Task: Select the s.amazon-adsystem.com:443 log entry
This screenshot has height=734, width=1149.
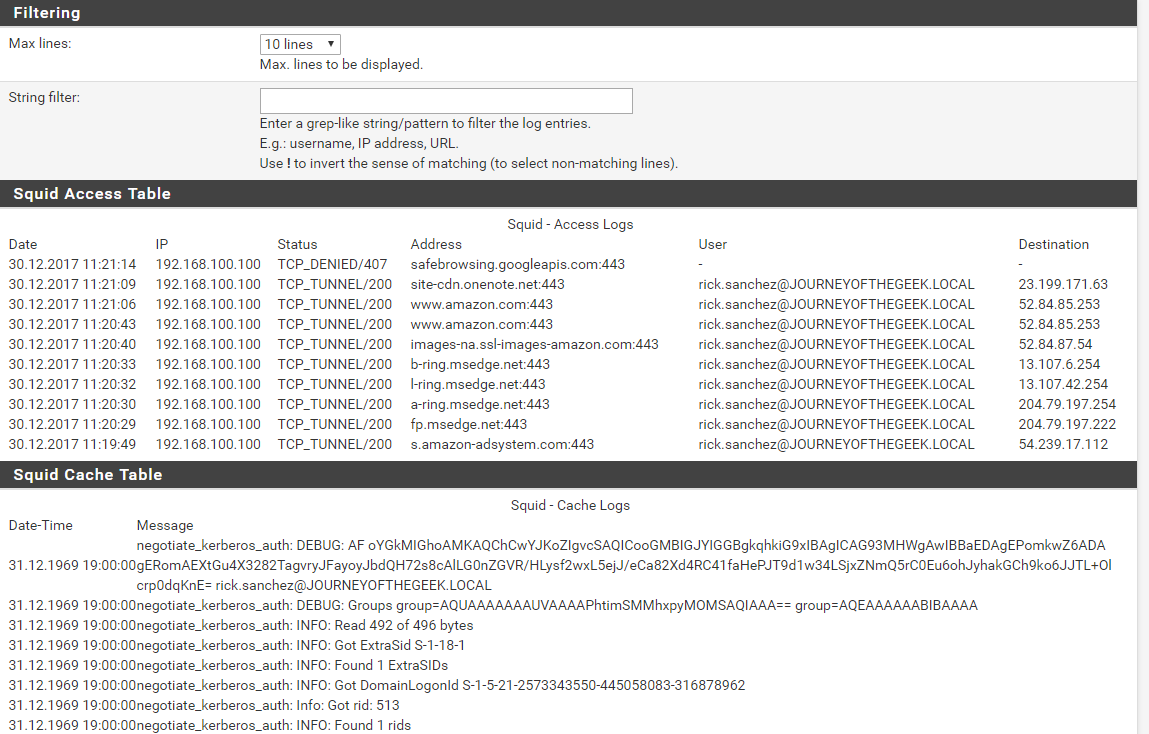Action: (x=502, y=444)
